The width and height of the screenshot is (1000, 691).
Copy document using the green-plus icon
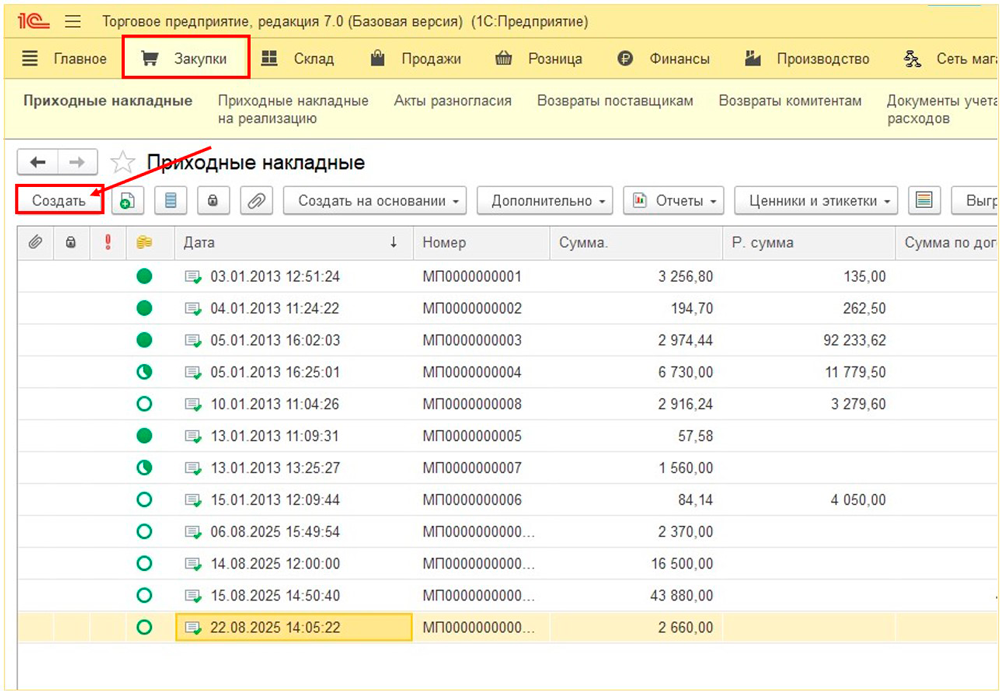[127, 200]
